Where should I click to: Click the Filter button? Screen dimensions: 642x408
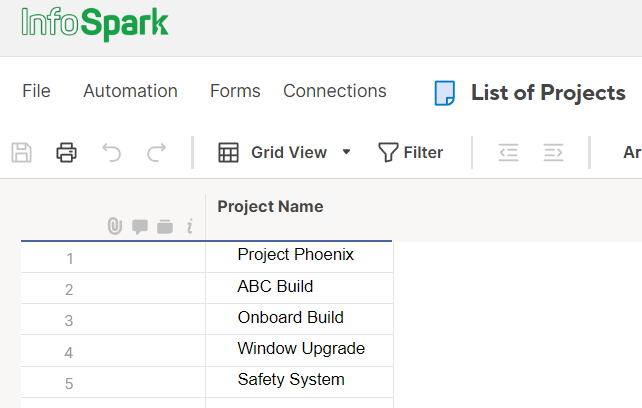tap(410, 152)
